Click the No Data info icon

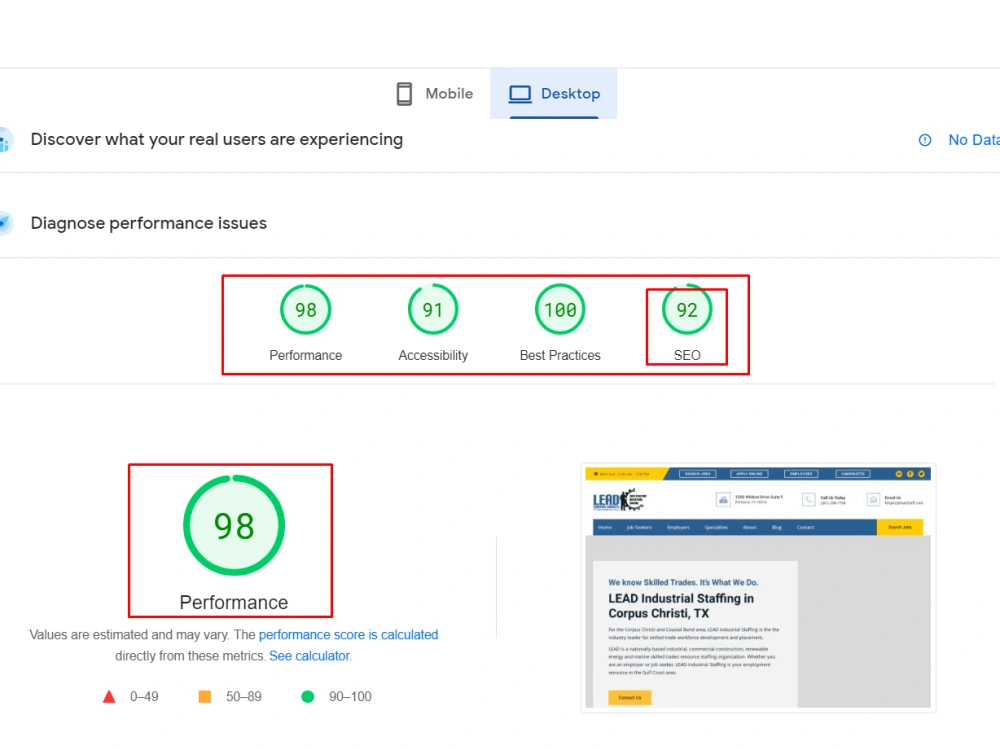coord(925,140)
